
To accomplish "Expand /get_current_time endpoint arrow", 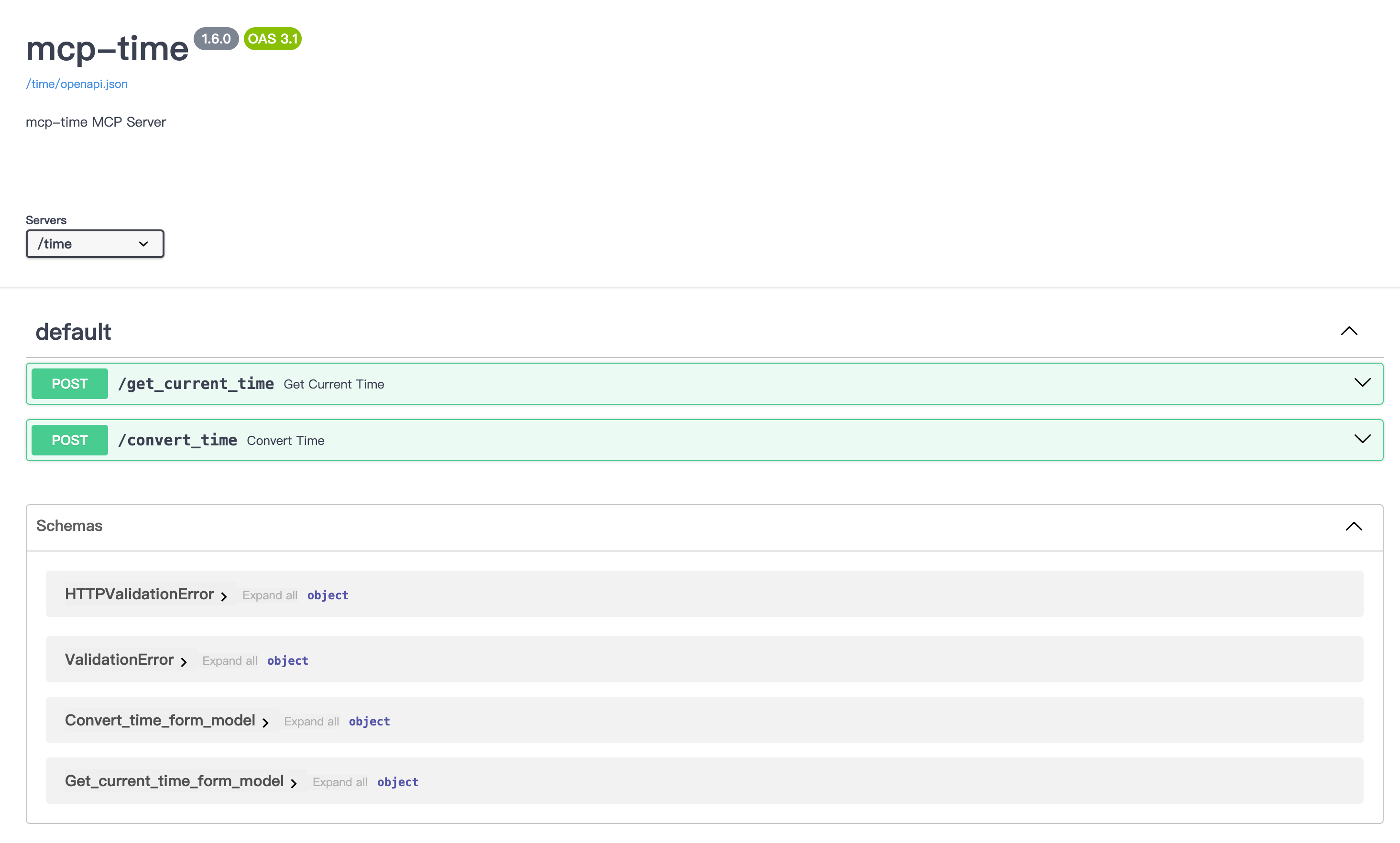I will (1362, 383).
